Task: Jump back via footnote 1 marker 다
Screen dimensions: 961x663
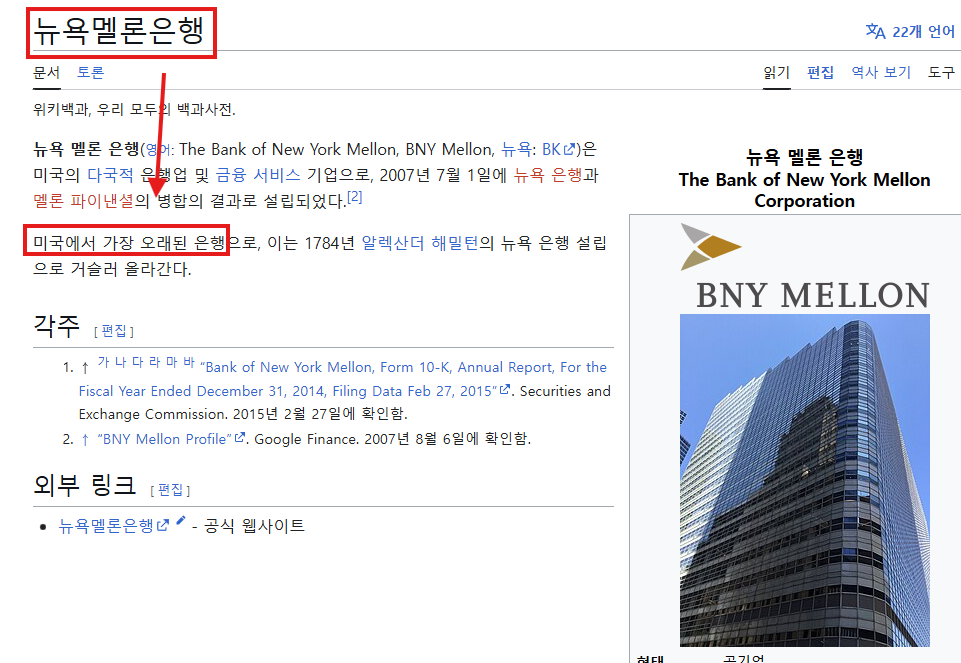Action: click(137, 362)
